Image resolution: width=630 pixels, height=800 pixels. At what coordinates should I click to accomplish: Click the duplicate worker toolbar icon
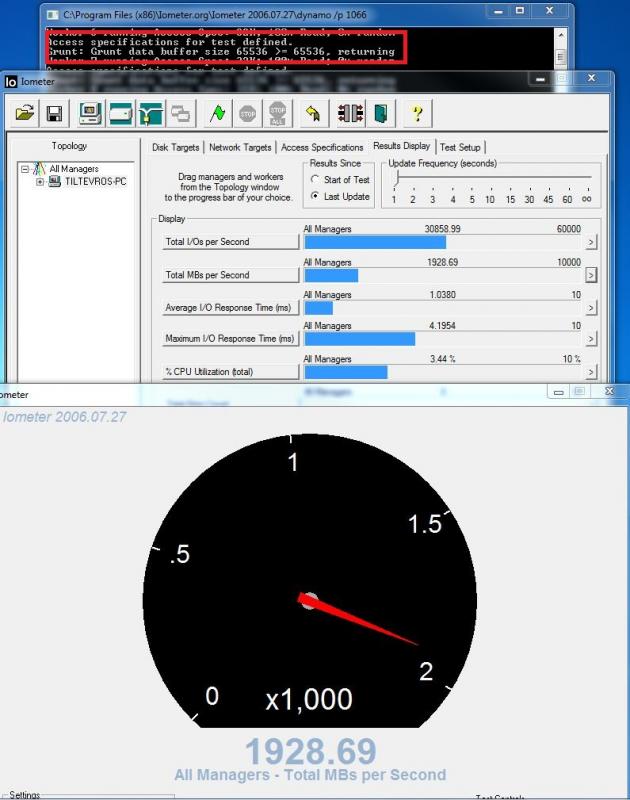pyautogui.click(x=181, y=113)
